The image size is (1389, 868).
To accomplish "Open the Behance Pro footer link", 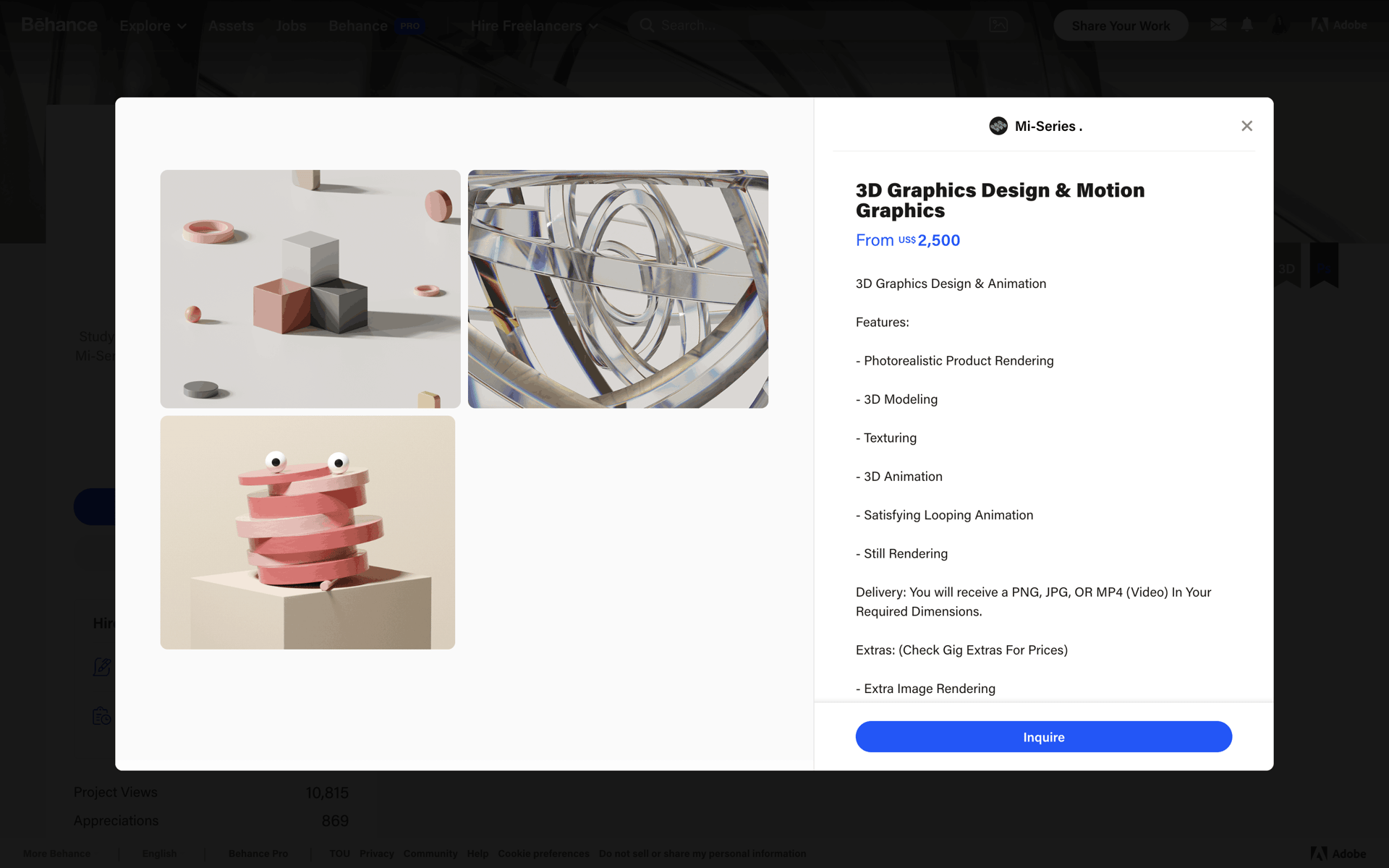I will click(258, 854).
